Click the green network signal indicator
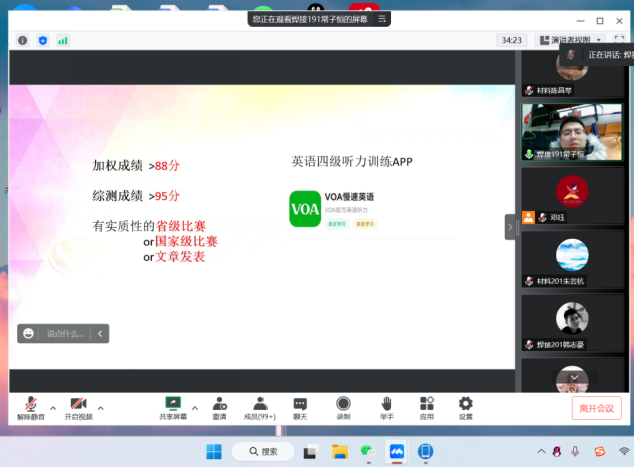This screenshot has width=634, height=467. click(63, 40)
